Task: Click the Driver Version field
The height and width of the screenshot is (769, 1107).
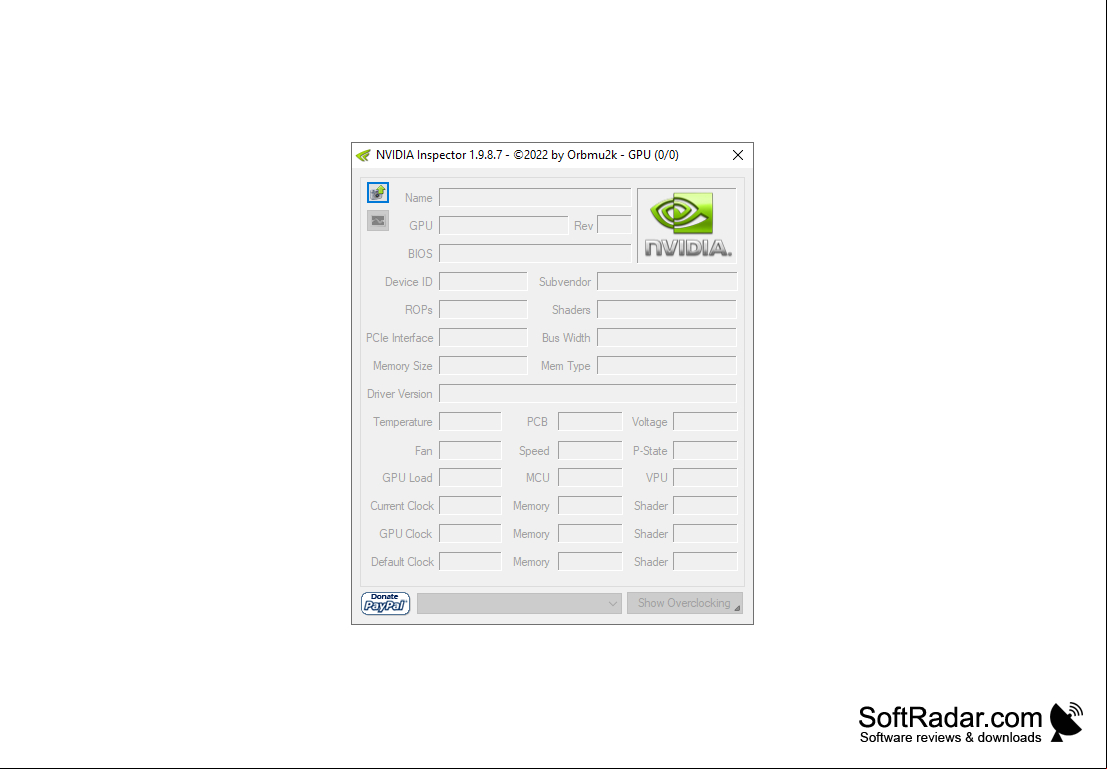Action: (x=588, y=393)
